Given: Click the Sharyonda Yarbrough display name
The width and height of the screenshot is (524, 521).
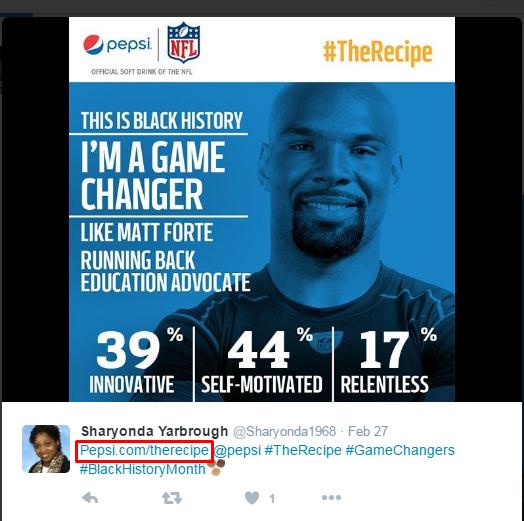Looking at the screenshot, I should 154,431.
